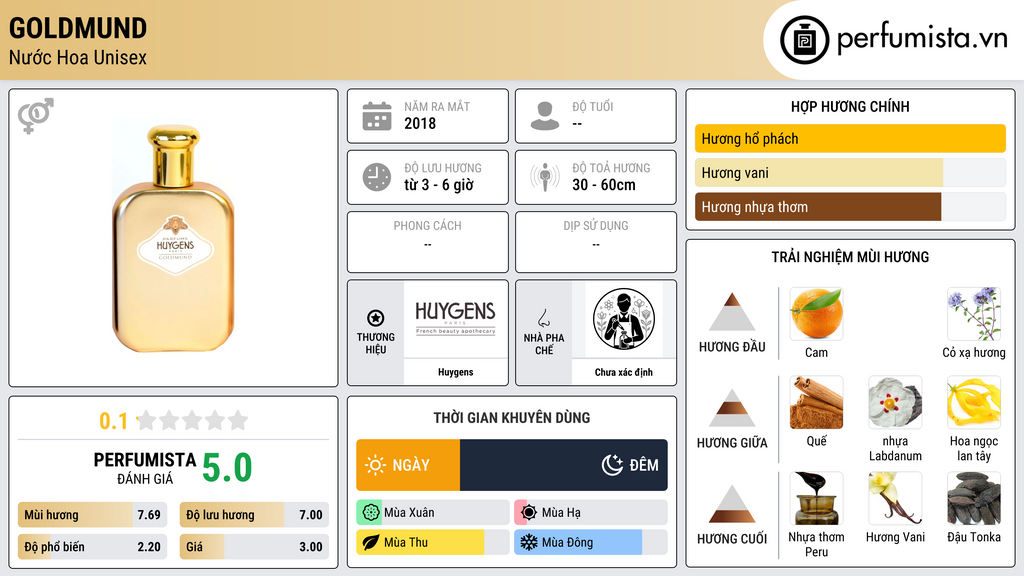
Task: Click the Trải nghiệm mùi hương heading
Action: (850, 257)
